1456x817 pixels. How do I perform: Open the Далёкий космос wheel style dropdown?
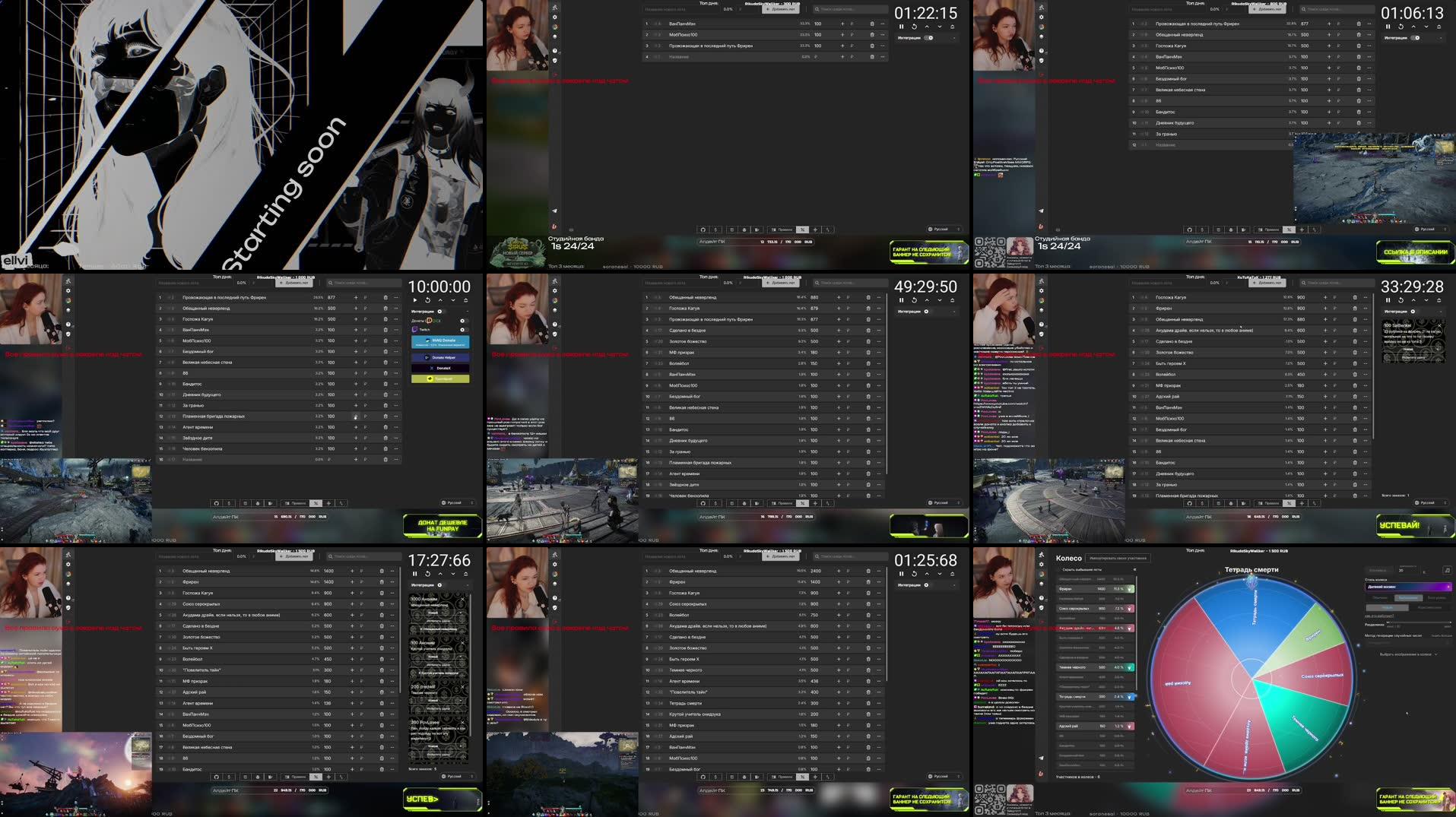click(x=1407, y=587)
